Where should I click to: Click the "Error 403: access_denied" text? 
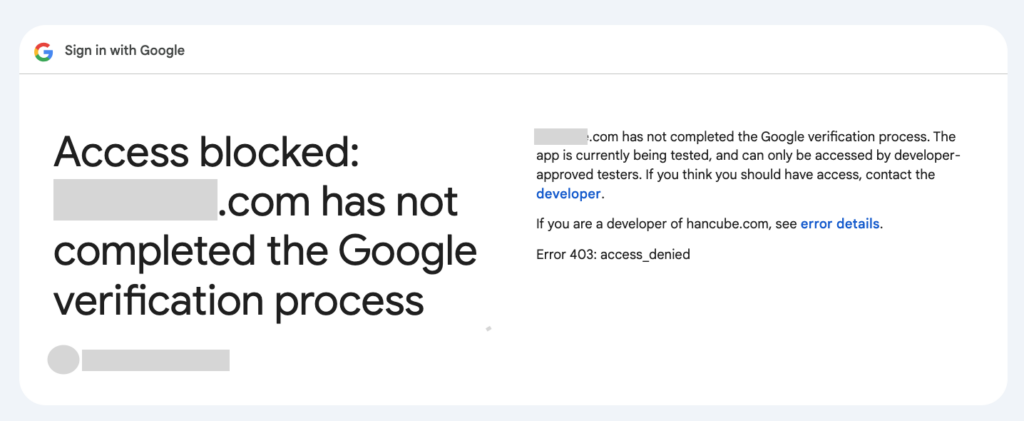[613, 255]
